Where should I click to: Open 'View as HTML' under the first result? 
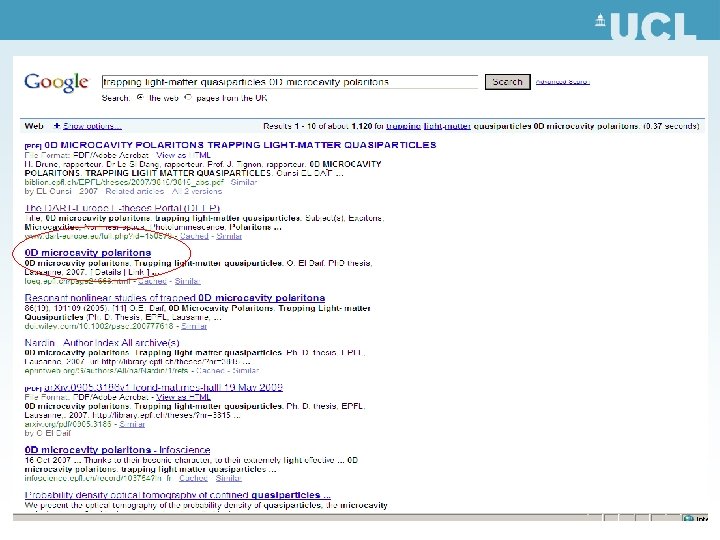pos(183,155)
